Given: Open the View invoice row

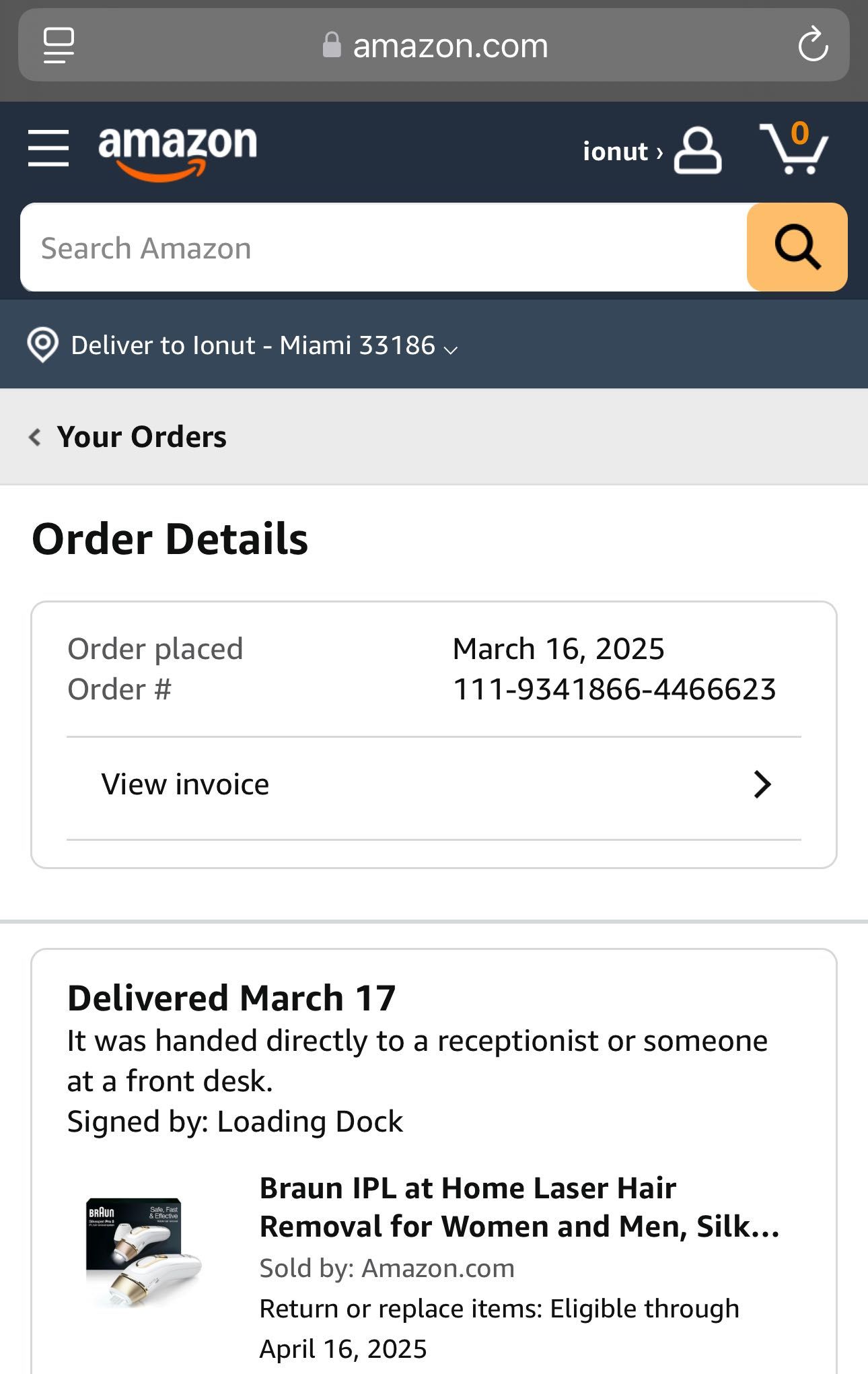Looking at the screenshot, I should click(434, 785).
